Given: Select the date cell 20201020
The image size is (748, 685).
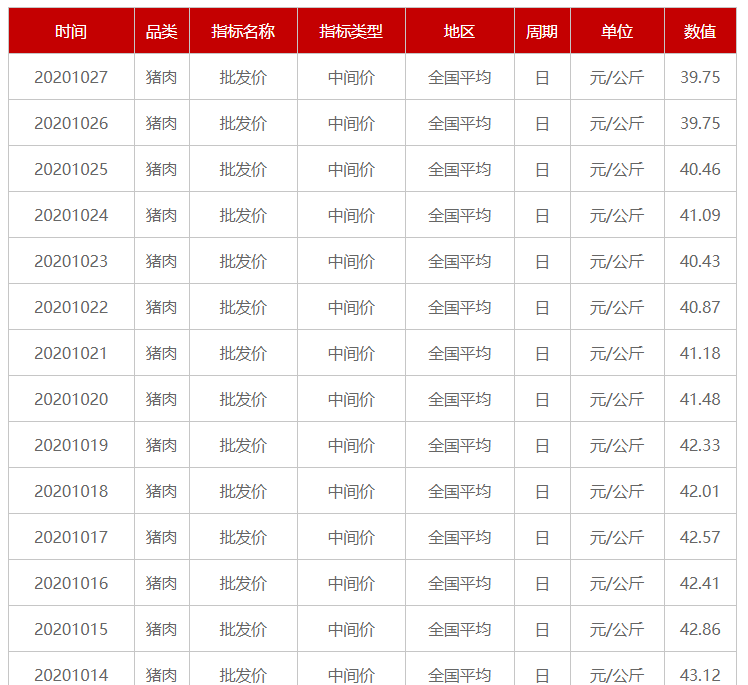Looking at the screenshot, I should tap(71, 400).
